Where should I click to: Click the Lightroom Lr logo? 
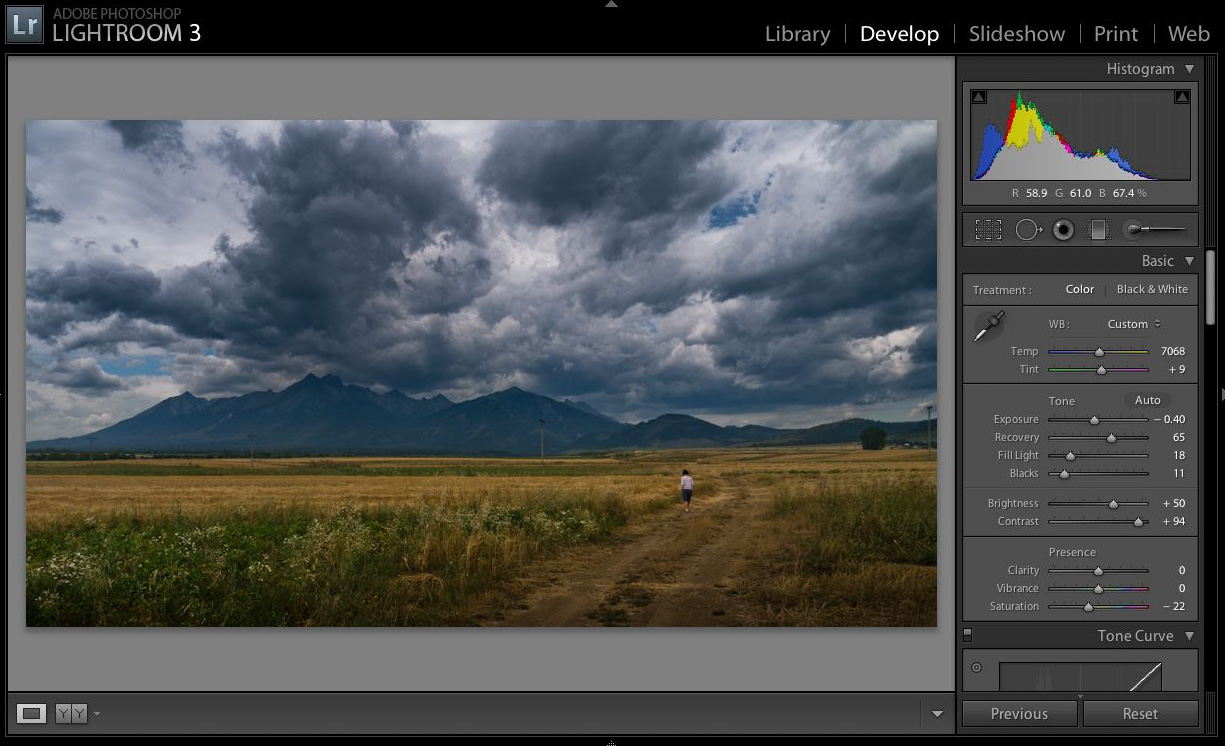tap(25, 24)
